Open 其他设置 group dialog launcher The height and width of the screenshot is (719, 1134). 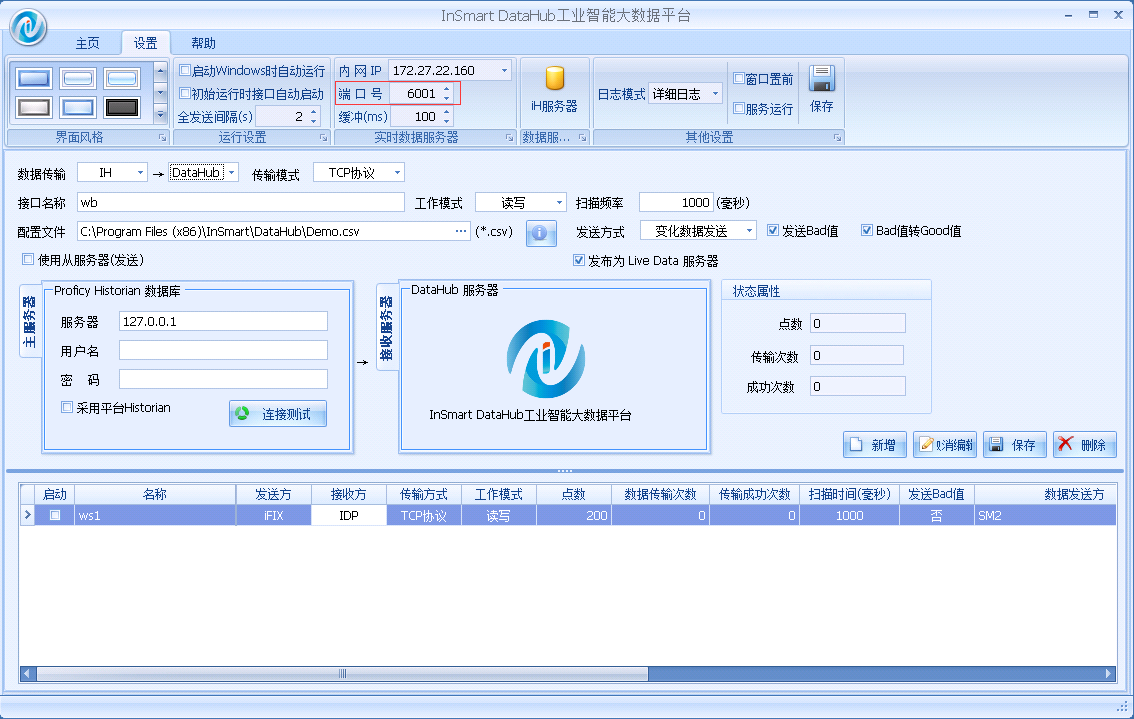(x=837, y=137)
